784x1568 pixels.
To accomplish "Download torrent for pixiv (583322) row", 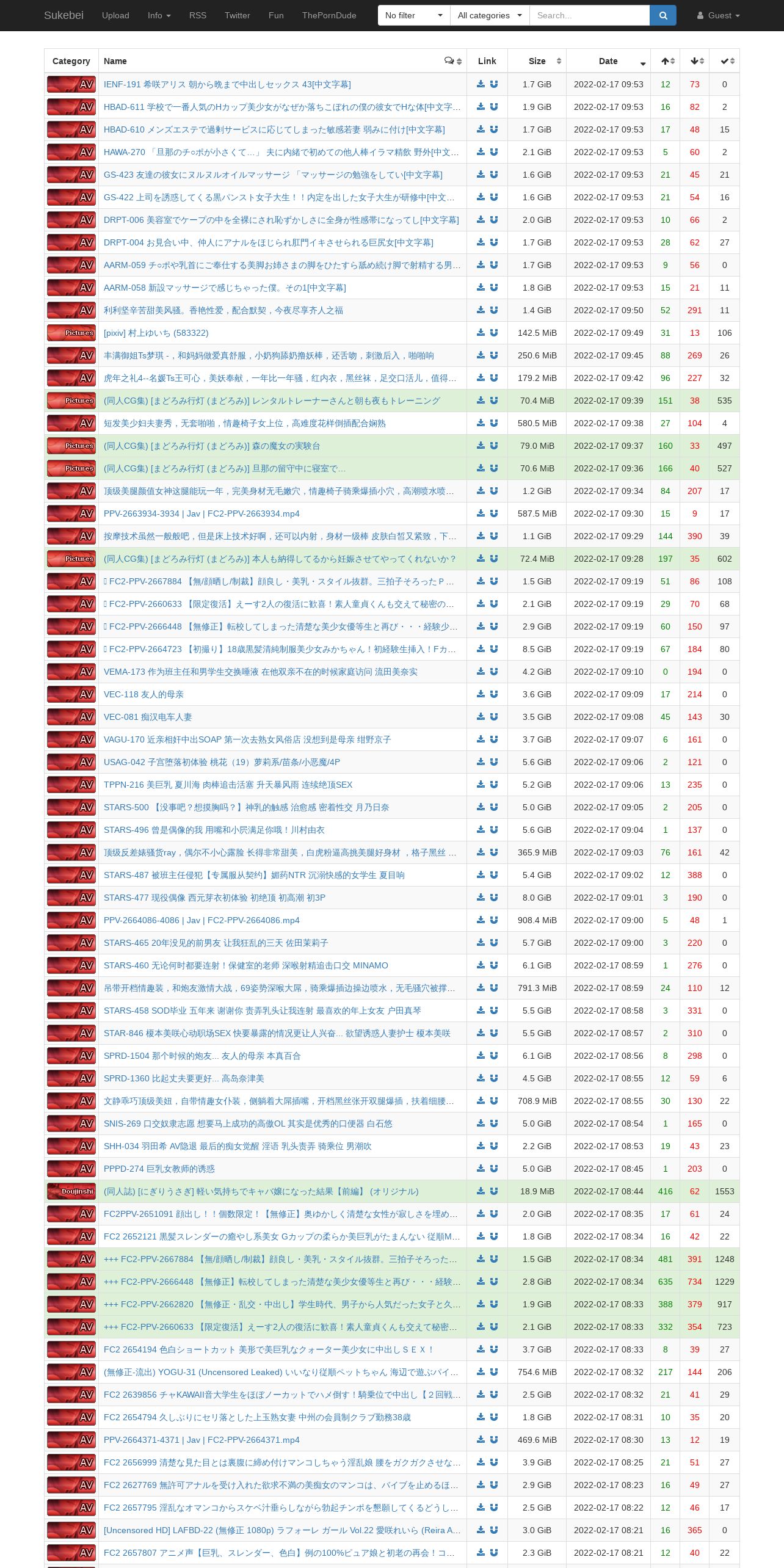I will tap(481, 333).
